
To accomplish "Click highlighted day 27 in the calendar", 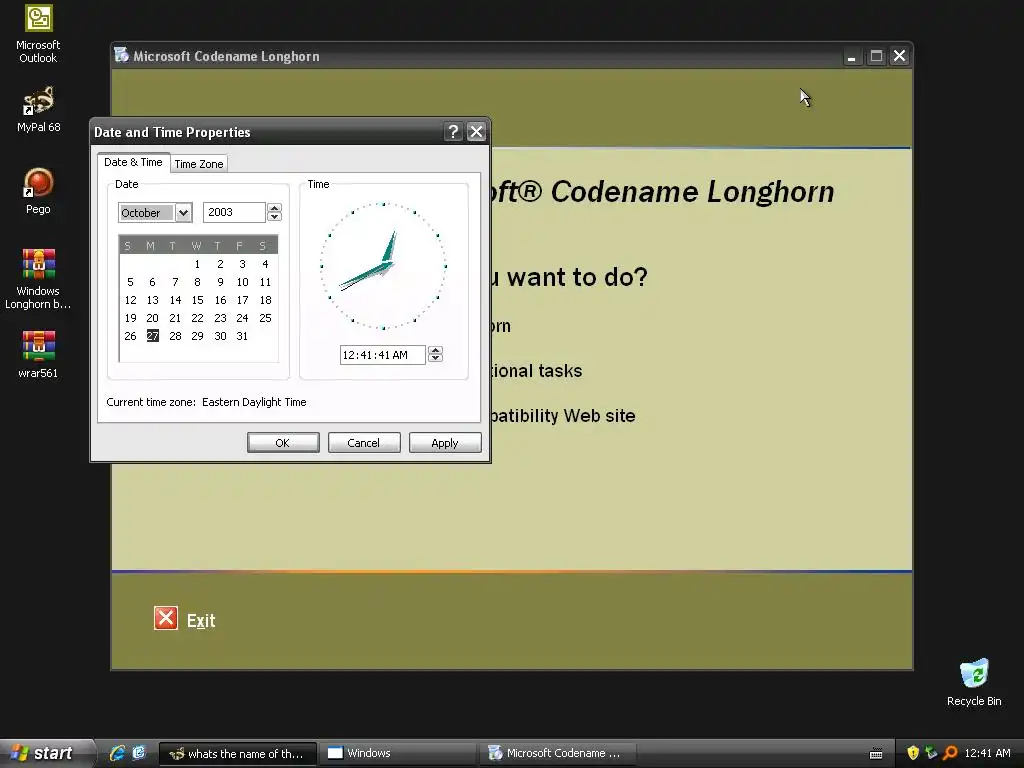I will (x=153, y=336).
